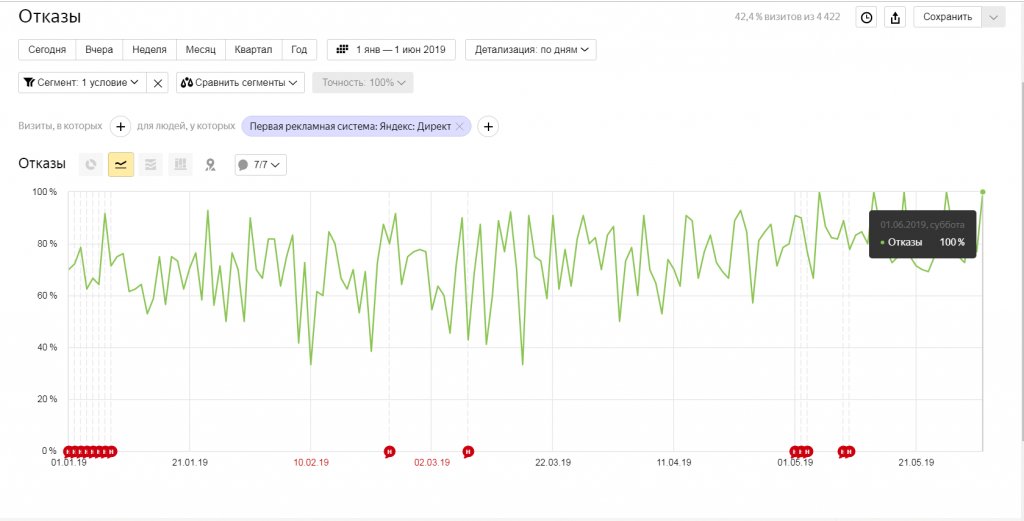1024x521 pixels.
Task: Switch to pie chart view
Action: (91, 165)
